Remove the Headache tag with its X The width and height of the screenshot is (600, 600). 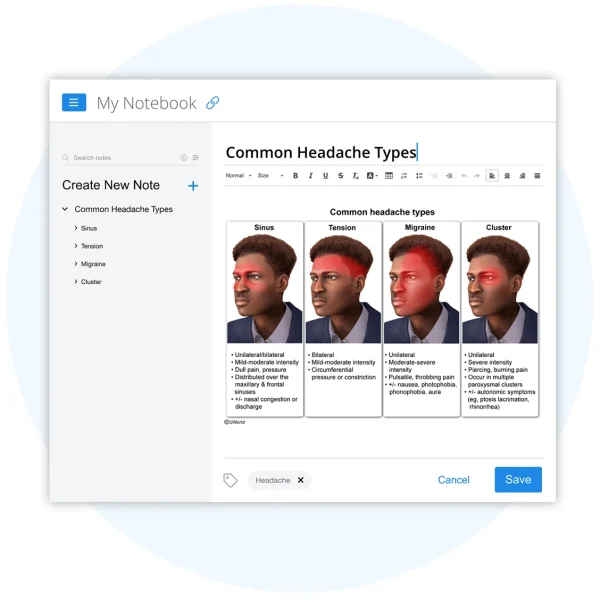pyautogui.click(x=301, y=480)
